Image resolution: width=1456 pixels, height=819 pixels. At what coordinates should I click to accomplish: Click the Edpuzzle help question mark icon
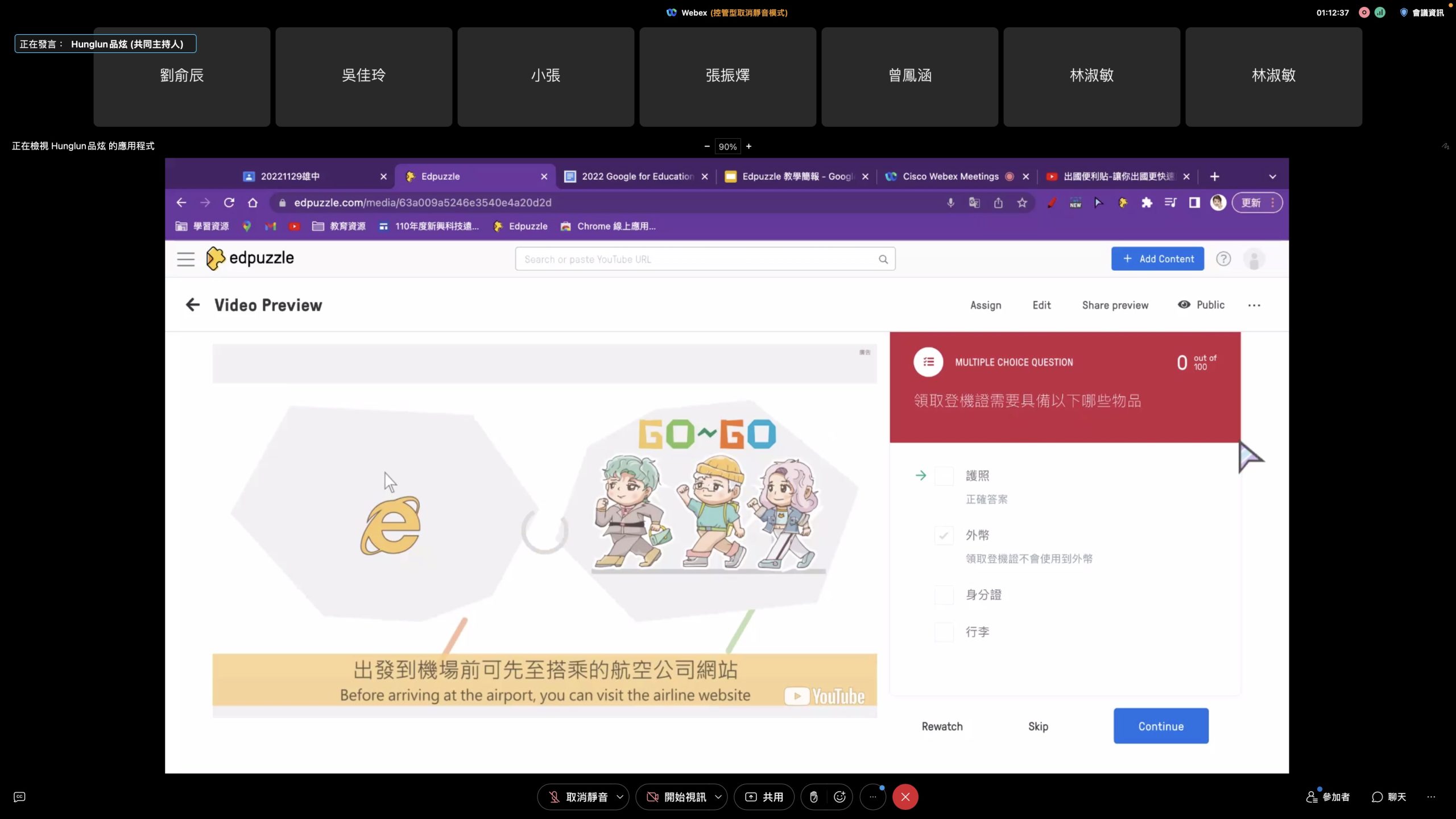[1223, 259]
